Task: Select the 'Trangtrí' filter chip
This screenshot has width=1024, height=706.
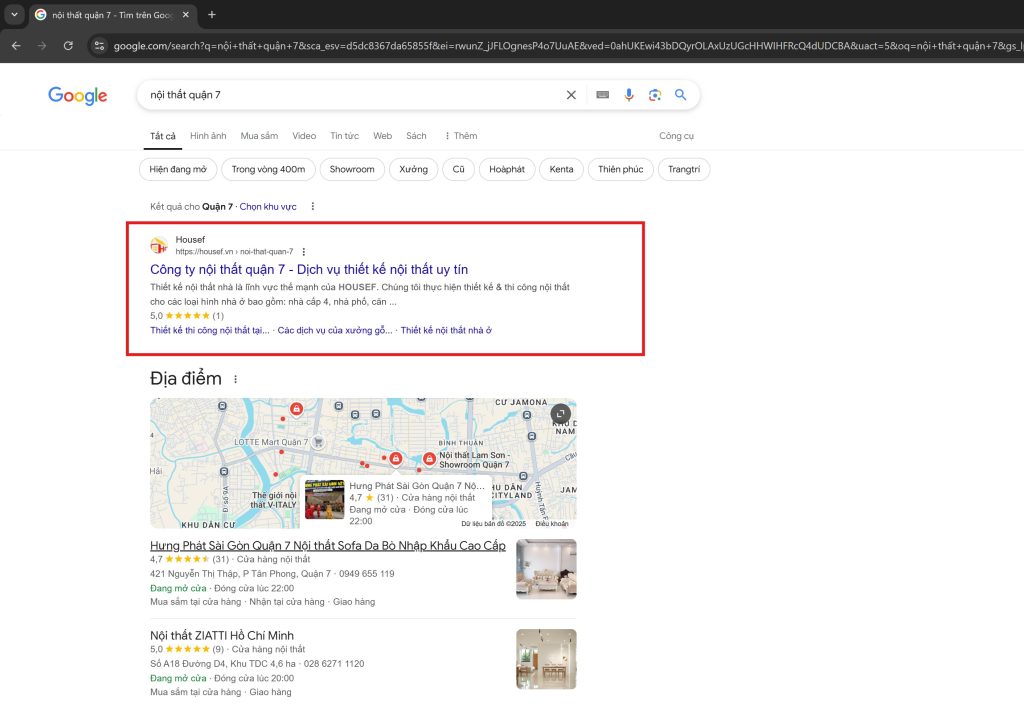Action: click(x=684, y=169)
